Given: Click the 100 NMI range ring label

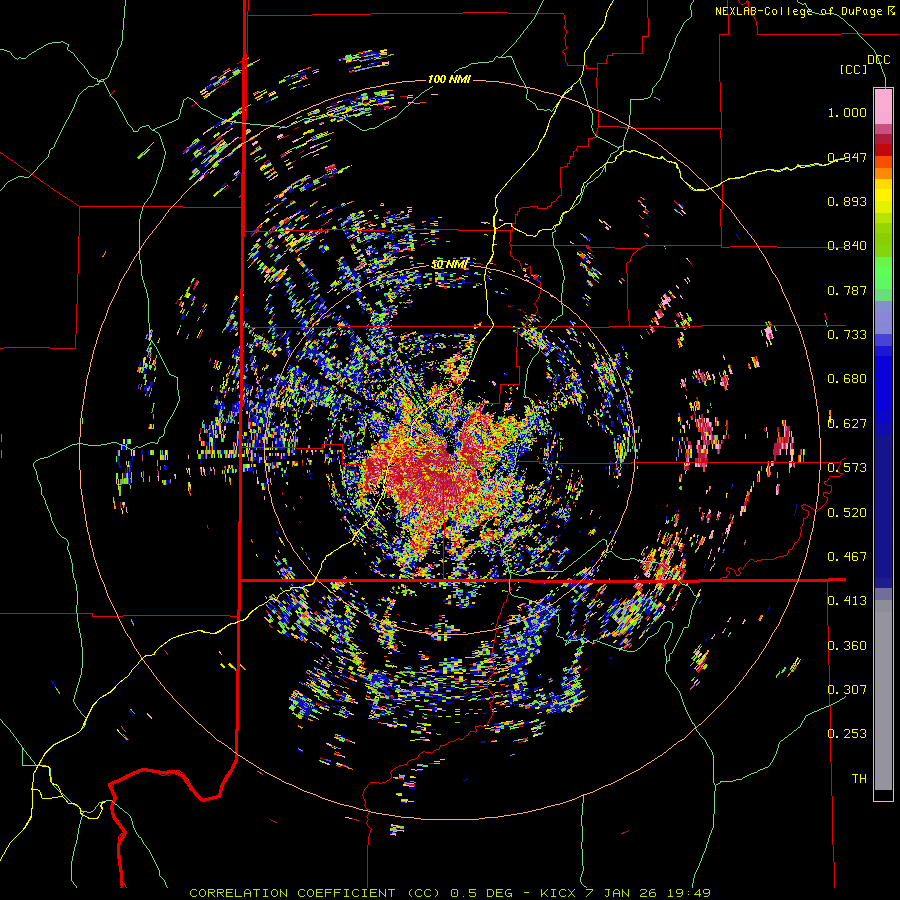Looking at the screenshot, I should [x=449, y=79].
